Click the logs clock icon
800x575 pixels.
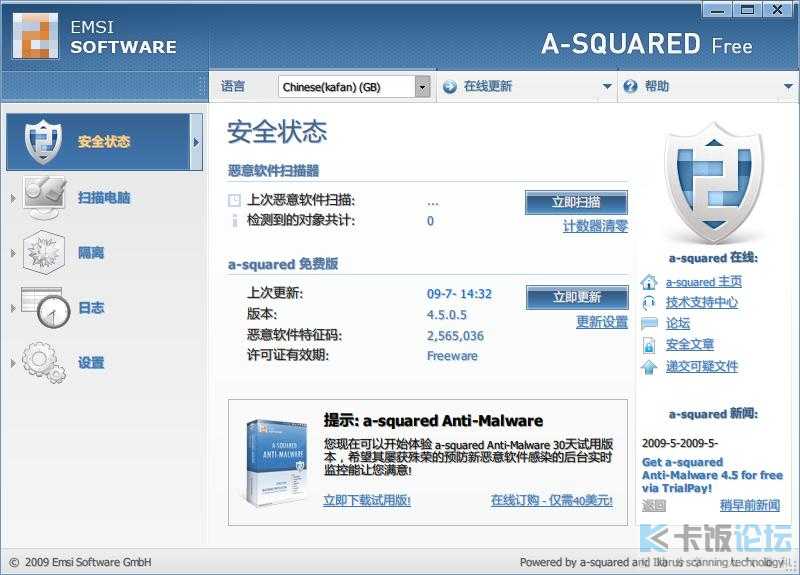(45, 308)
